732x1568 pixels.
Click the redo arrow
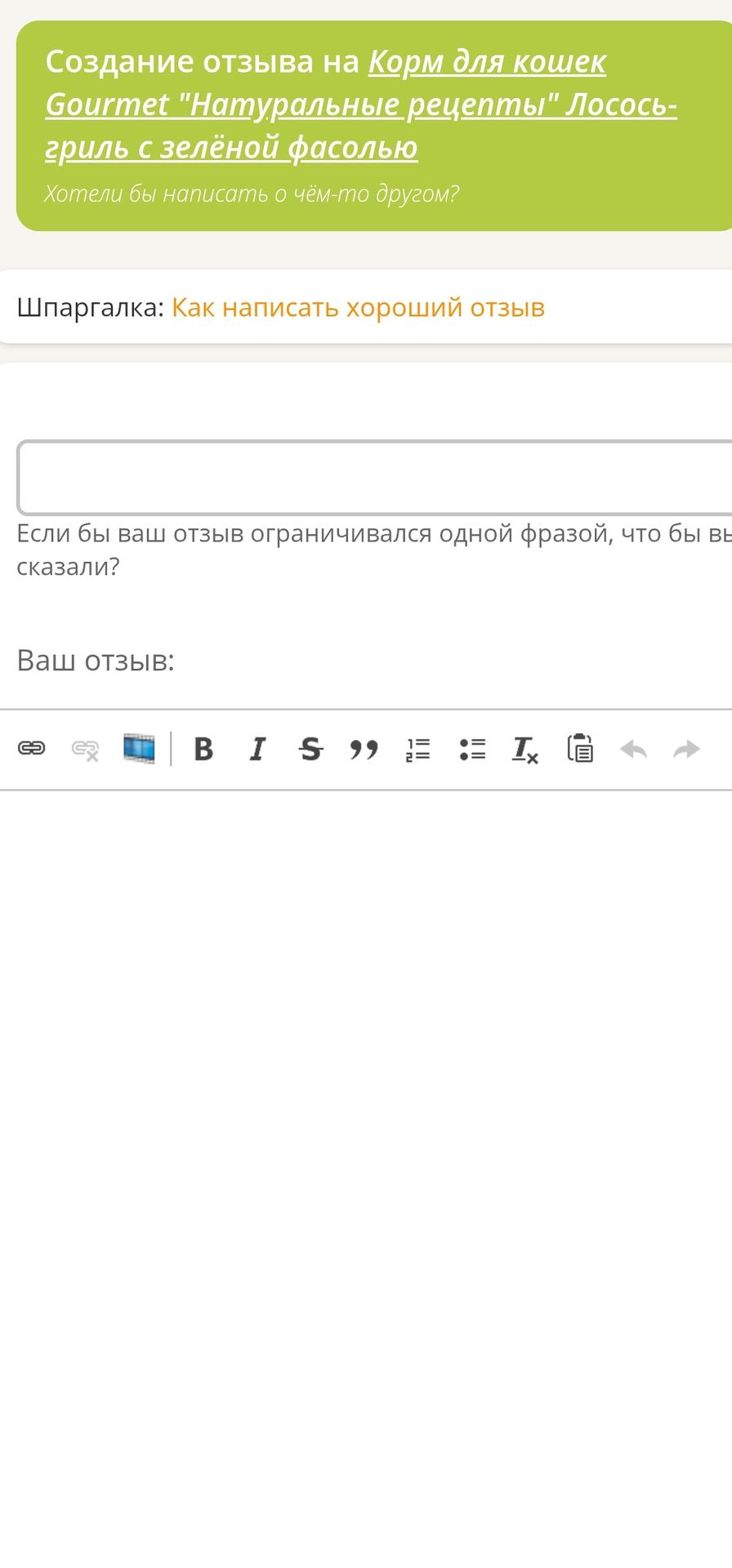(687, 749)
